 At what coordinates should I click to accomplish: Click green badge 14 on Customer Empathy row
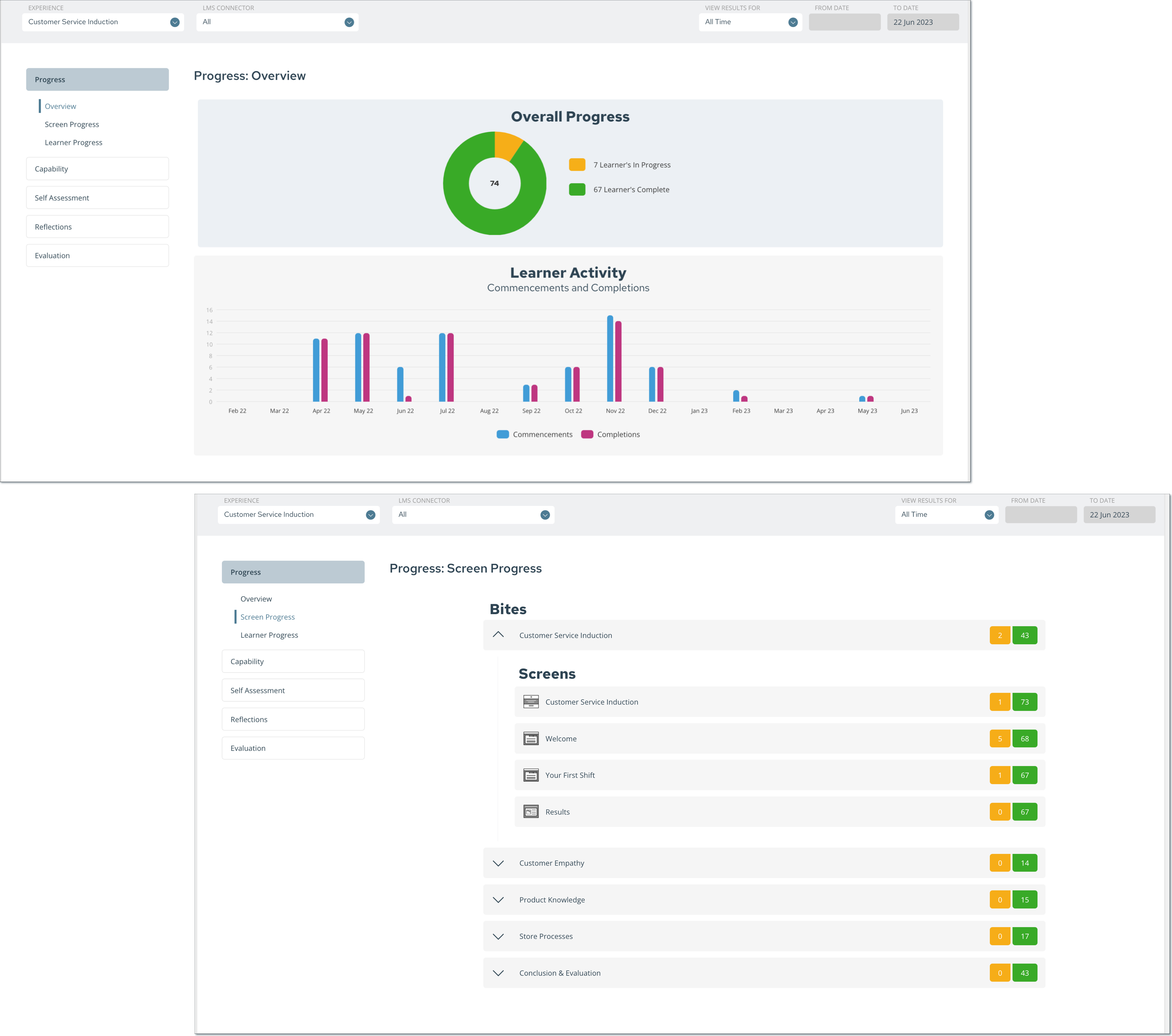point(1025,863)
